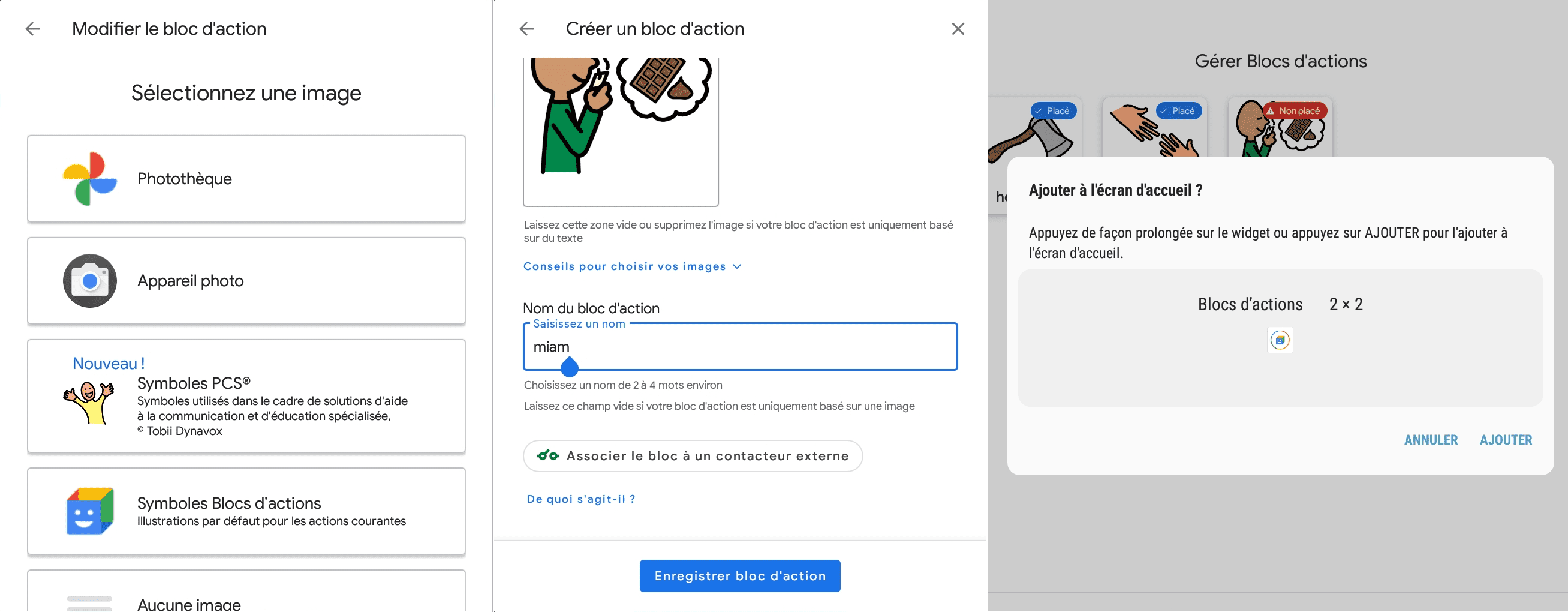
Task: Click the Blocs d'actions widget preview icon
Action: 1280,340
